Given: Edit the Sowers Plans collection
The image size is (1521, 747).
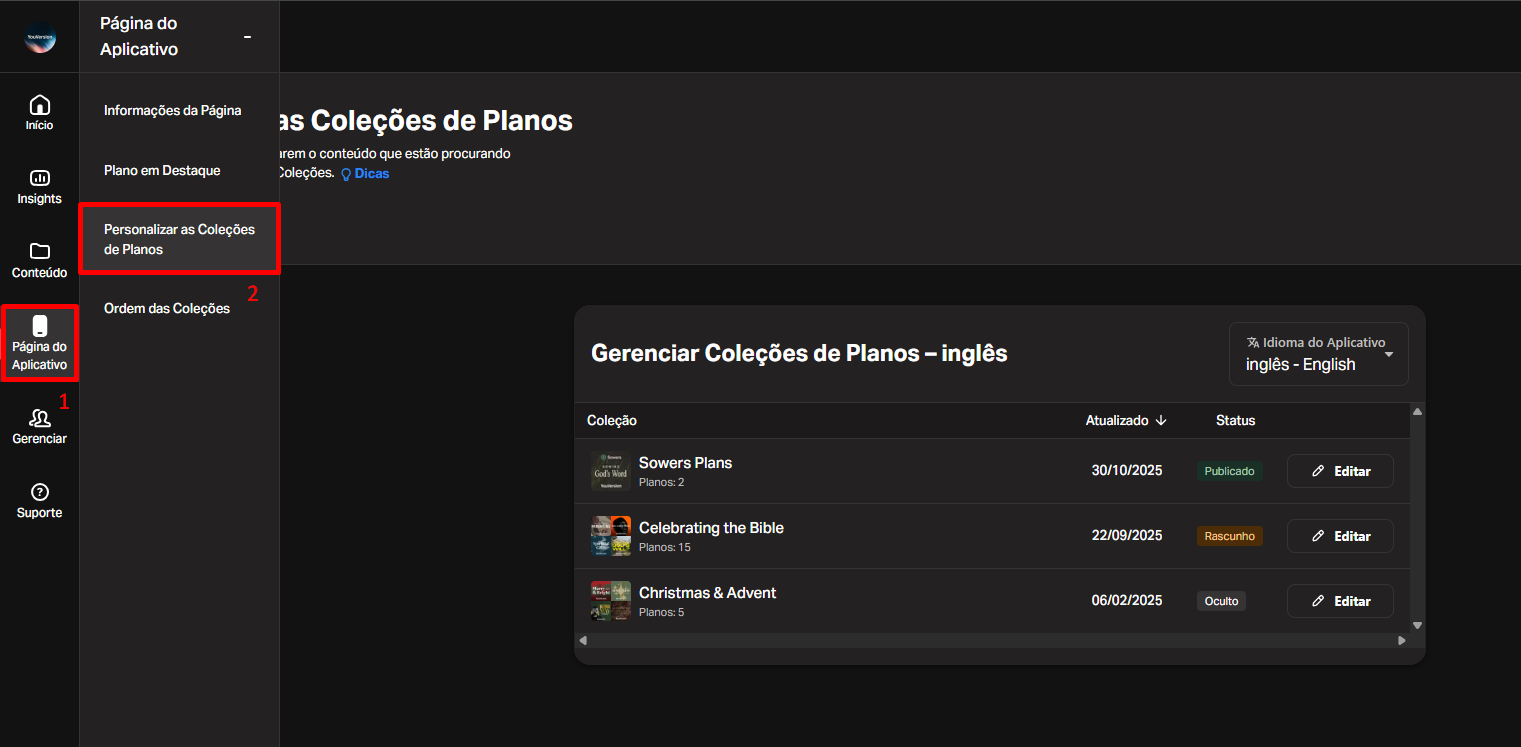Looking at the screenshot, I should tap(1340, 471).
